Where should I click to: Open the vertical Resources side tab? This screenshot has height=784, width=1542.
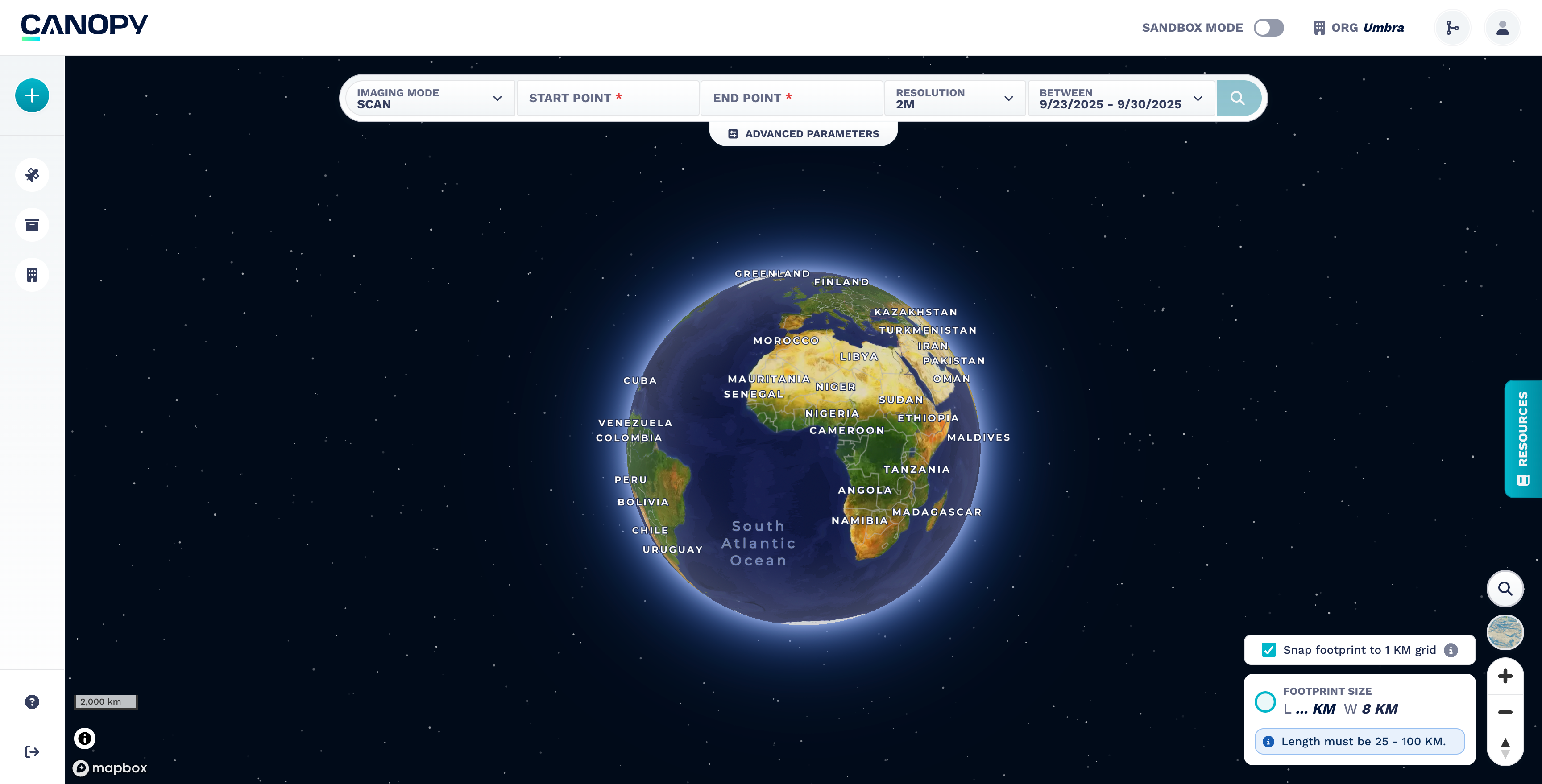(1523, 438)
